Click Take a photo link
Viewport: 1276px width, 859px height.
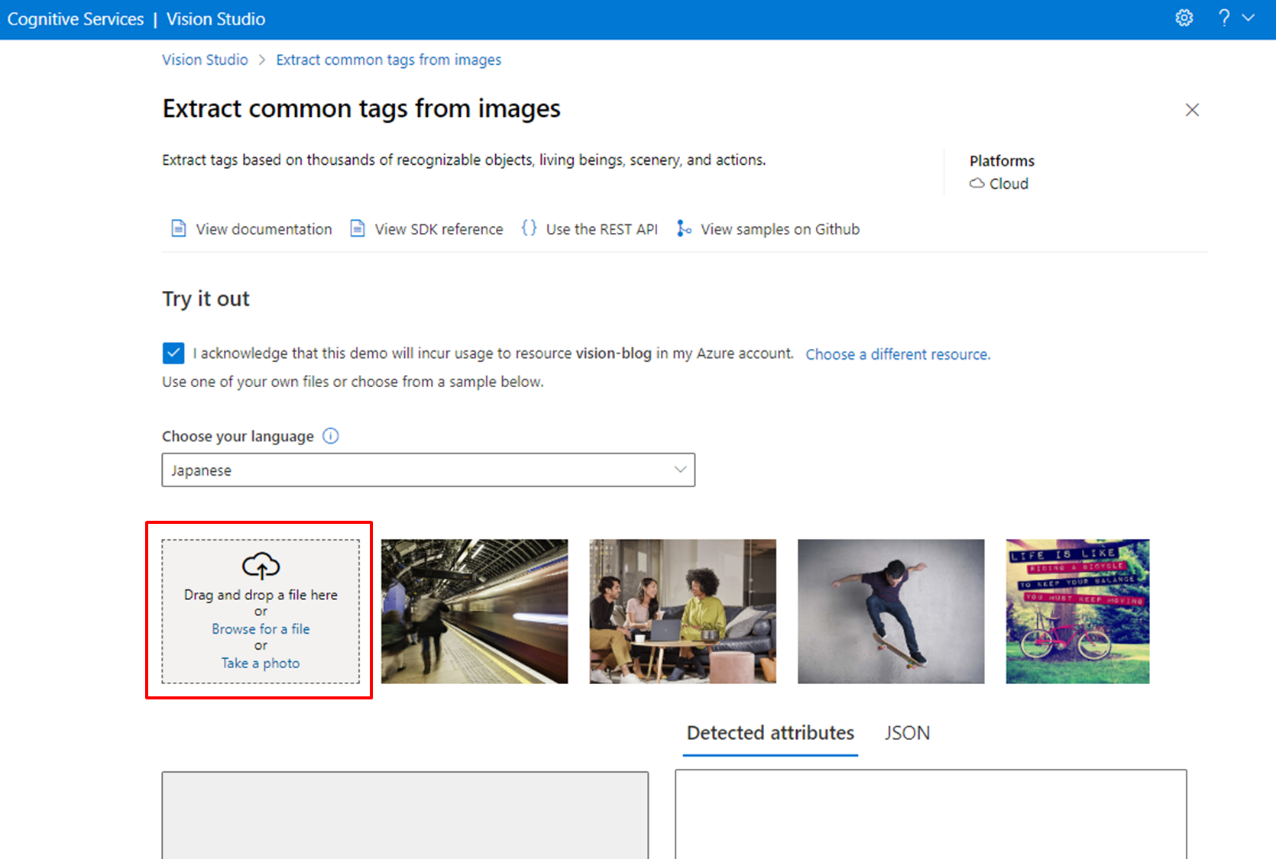[x=261, y=663]
